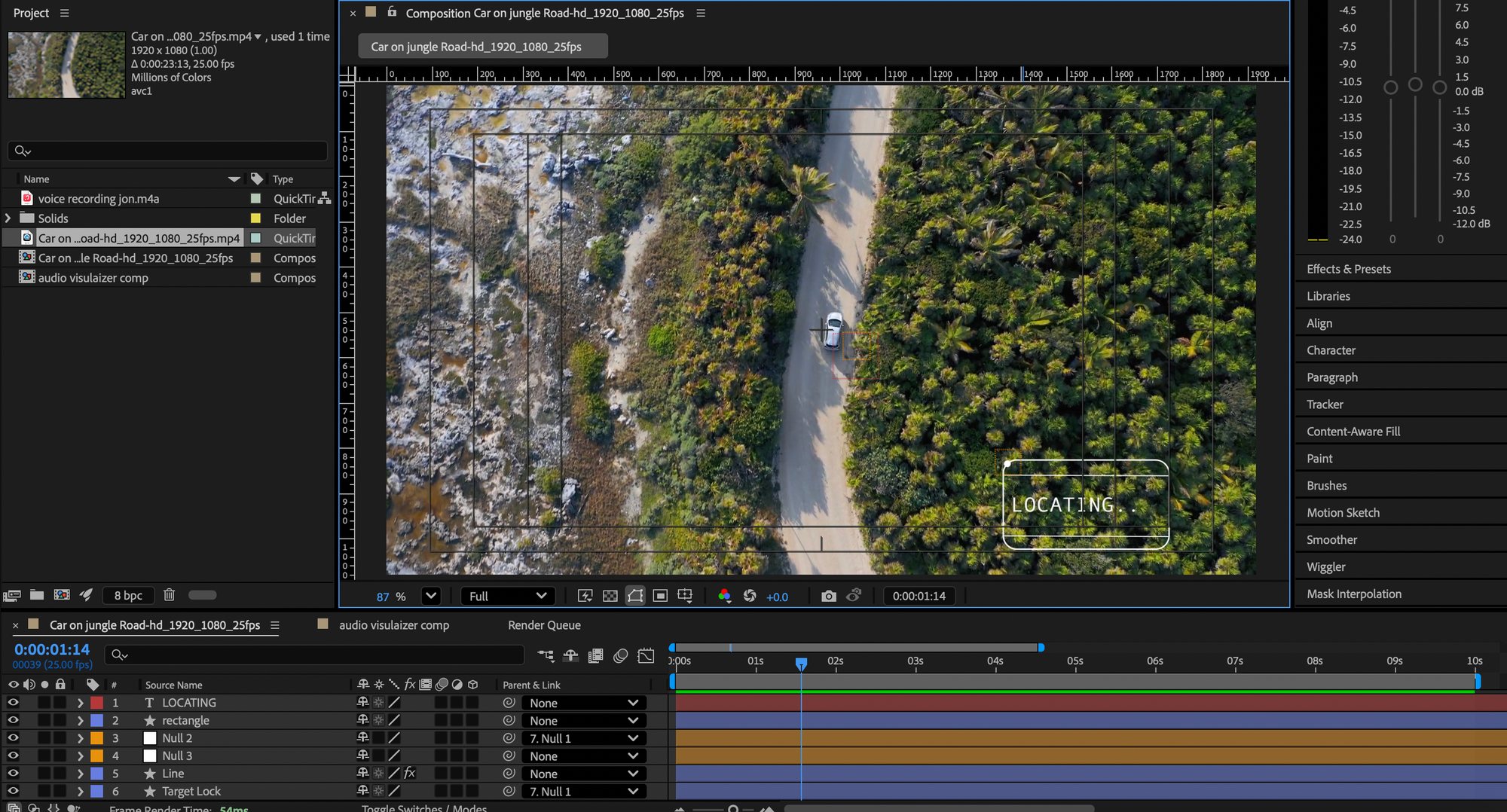Hide the LOCATING text layer

tap(13, 702)
